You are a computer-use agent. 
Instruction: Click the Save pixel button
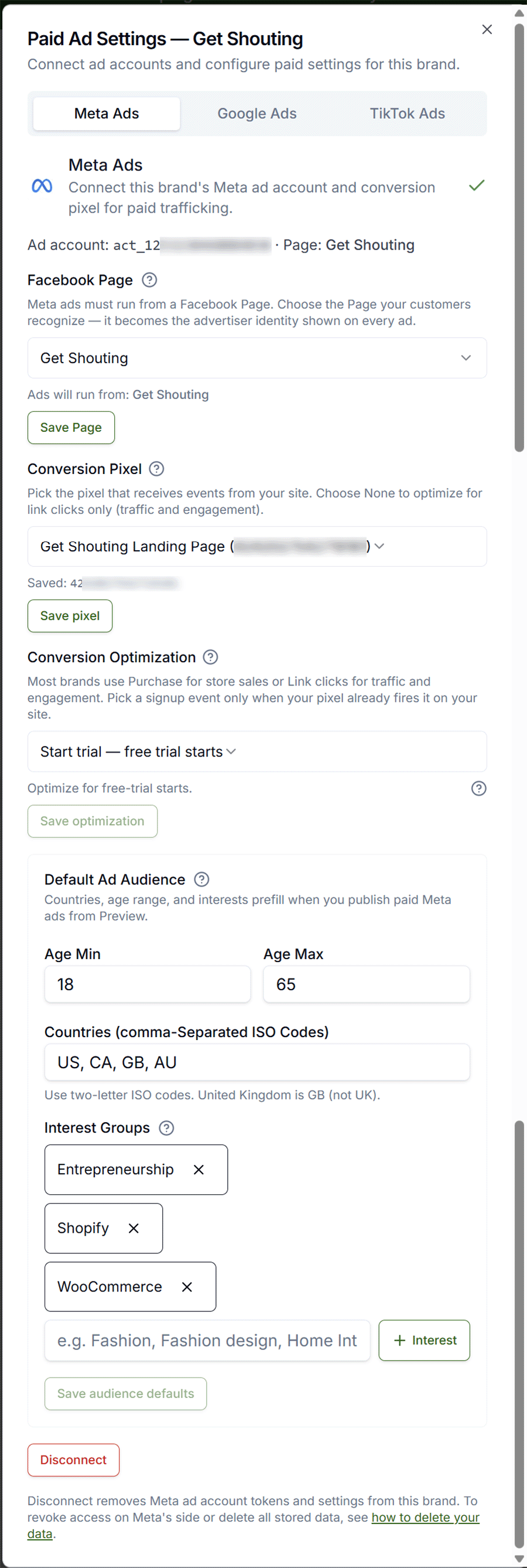pyautogui.click(x=70, y=615)
